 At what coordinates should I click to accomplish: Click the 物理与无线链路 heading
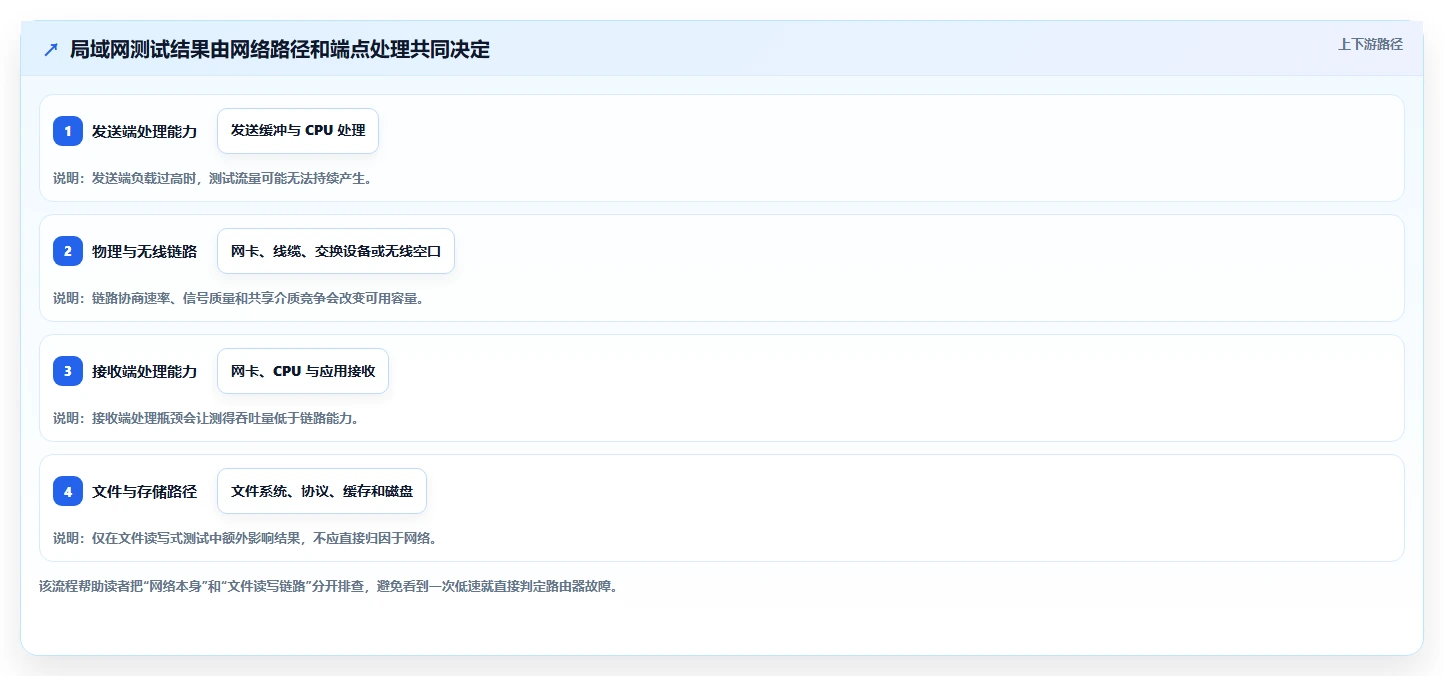[145, 251]
